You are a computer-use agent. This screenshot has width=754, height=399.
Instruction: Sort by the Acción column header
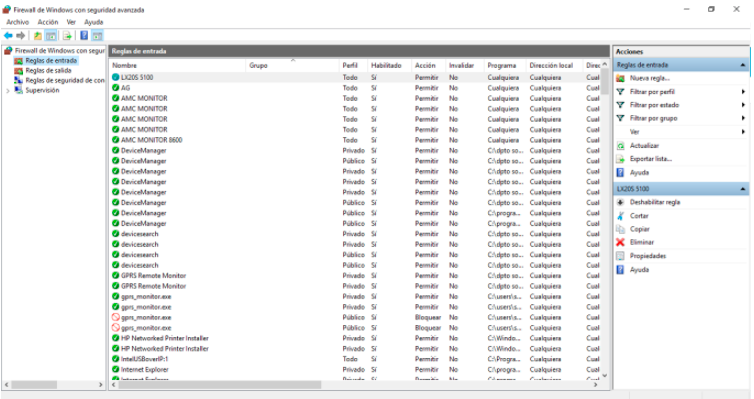pyautogui.click(x=428, y=65)
